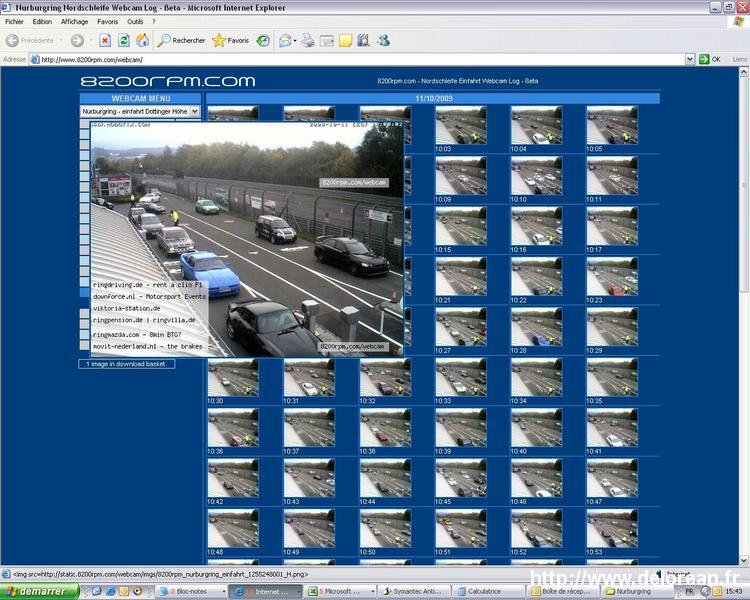Switch to Symantec Anti... taskbar item
The image size is (750, 600).
415,592
